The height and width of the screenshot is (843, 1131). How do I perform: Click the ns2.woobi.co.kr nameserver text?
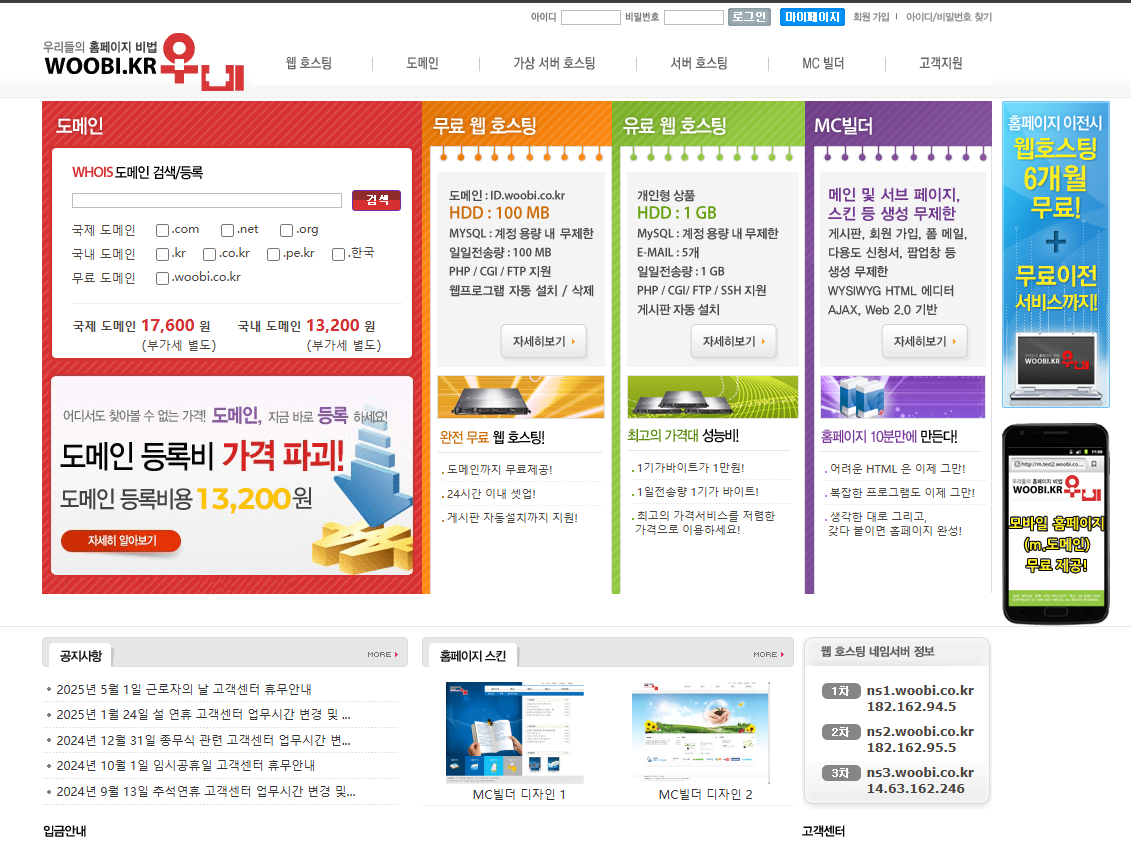click(x=920, y=732)
